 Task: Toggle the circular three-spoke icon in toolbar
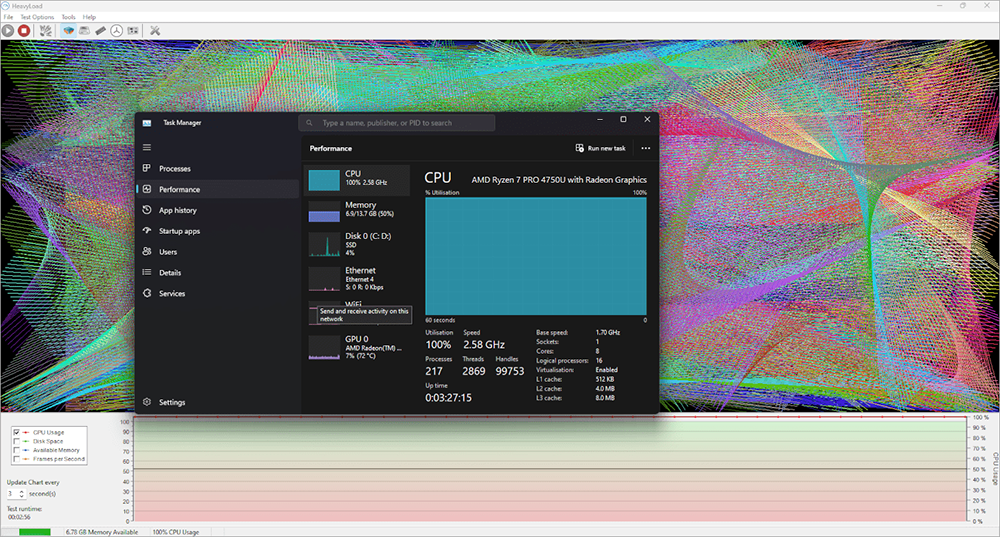[117, 30]
